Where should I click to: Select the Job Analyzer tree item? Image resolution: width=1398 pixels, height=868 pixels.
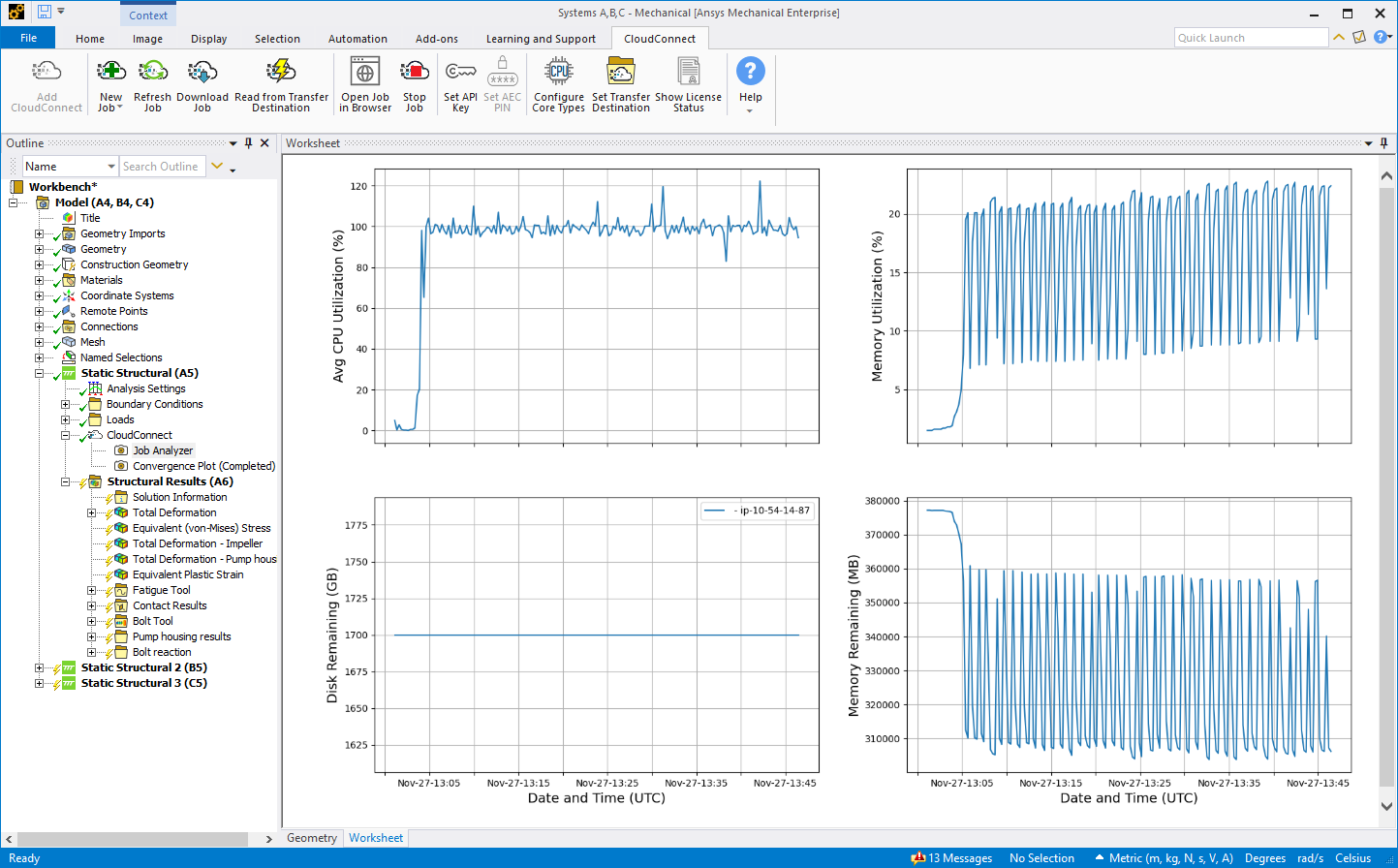click(x=163, y=450)
